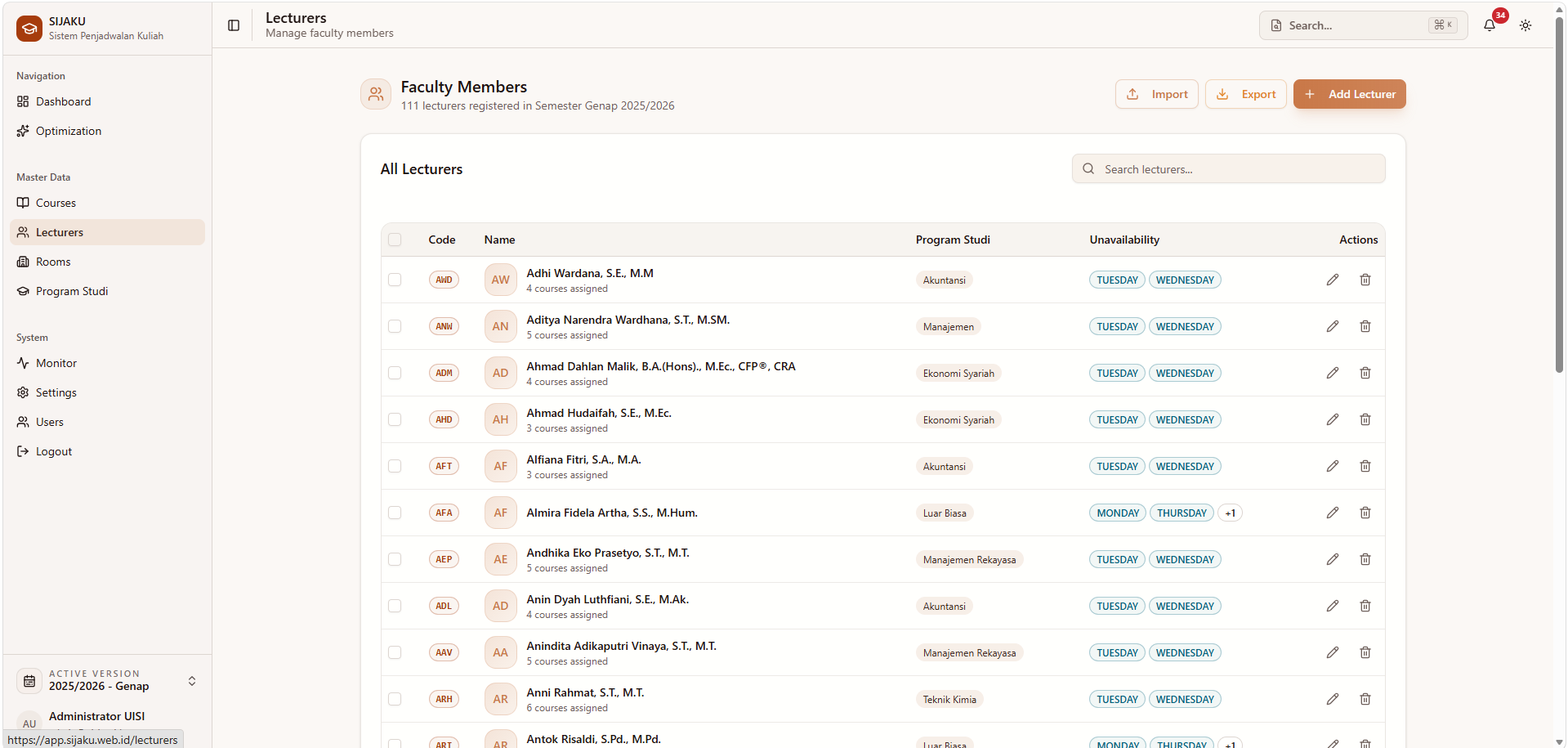This screenshot has width=1568, height=748.
Task: Delete Anni Rahmat row
Action: [1365, 699]
